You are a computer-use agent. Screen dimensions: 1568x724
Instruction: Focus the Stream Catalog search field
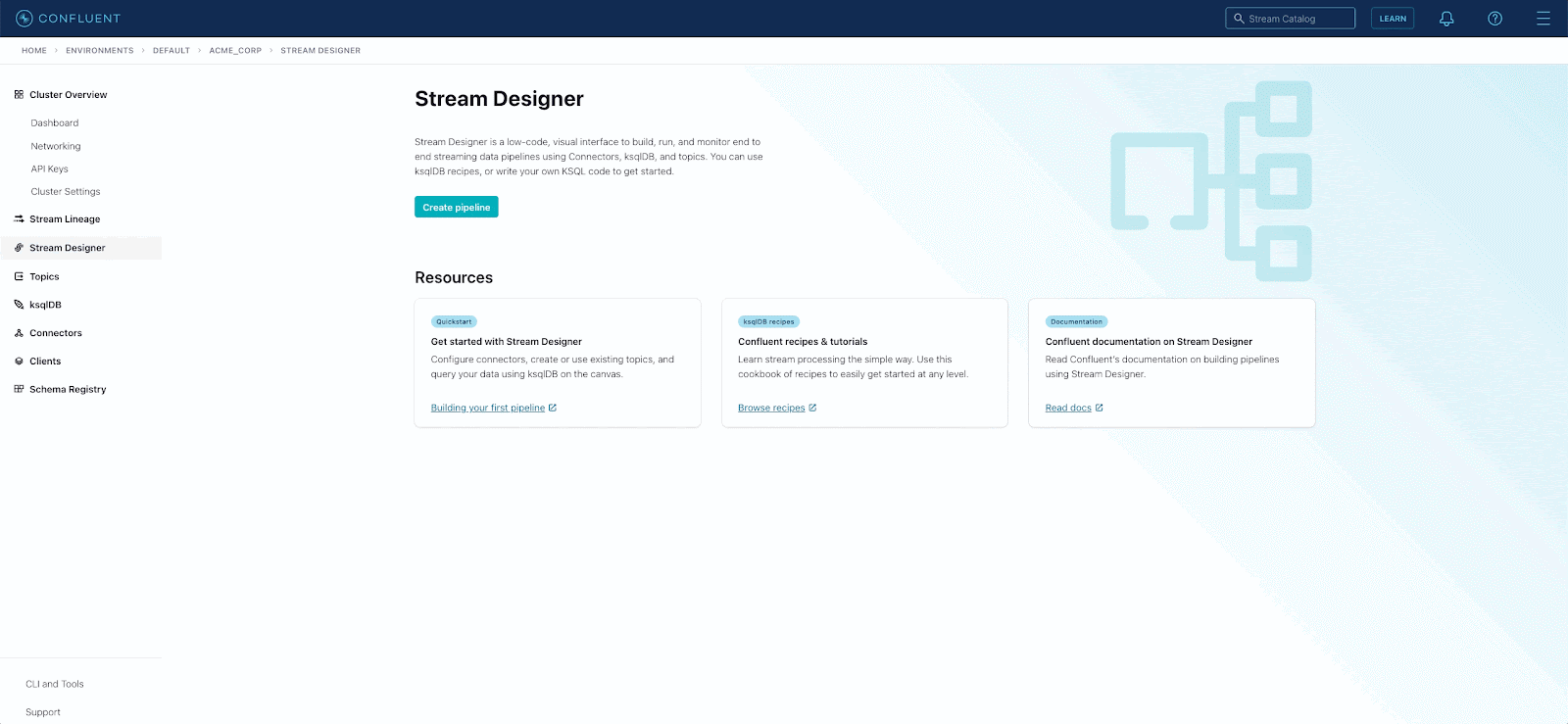pyautogui.click(x=1291, y=19)
